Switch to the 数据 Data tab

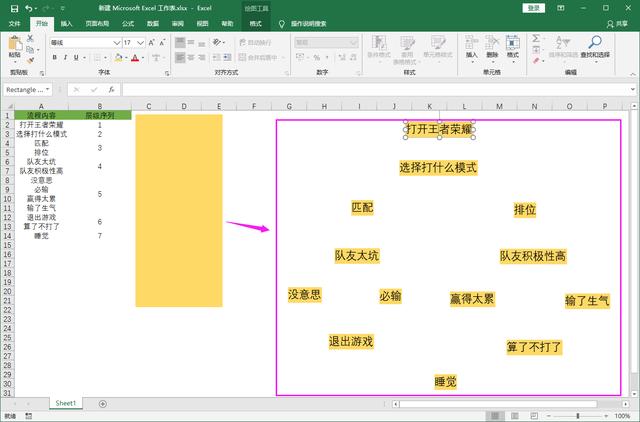click(x=153, y=24)
